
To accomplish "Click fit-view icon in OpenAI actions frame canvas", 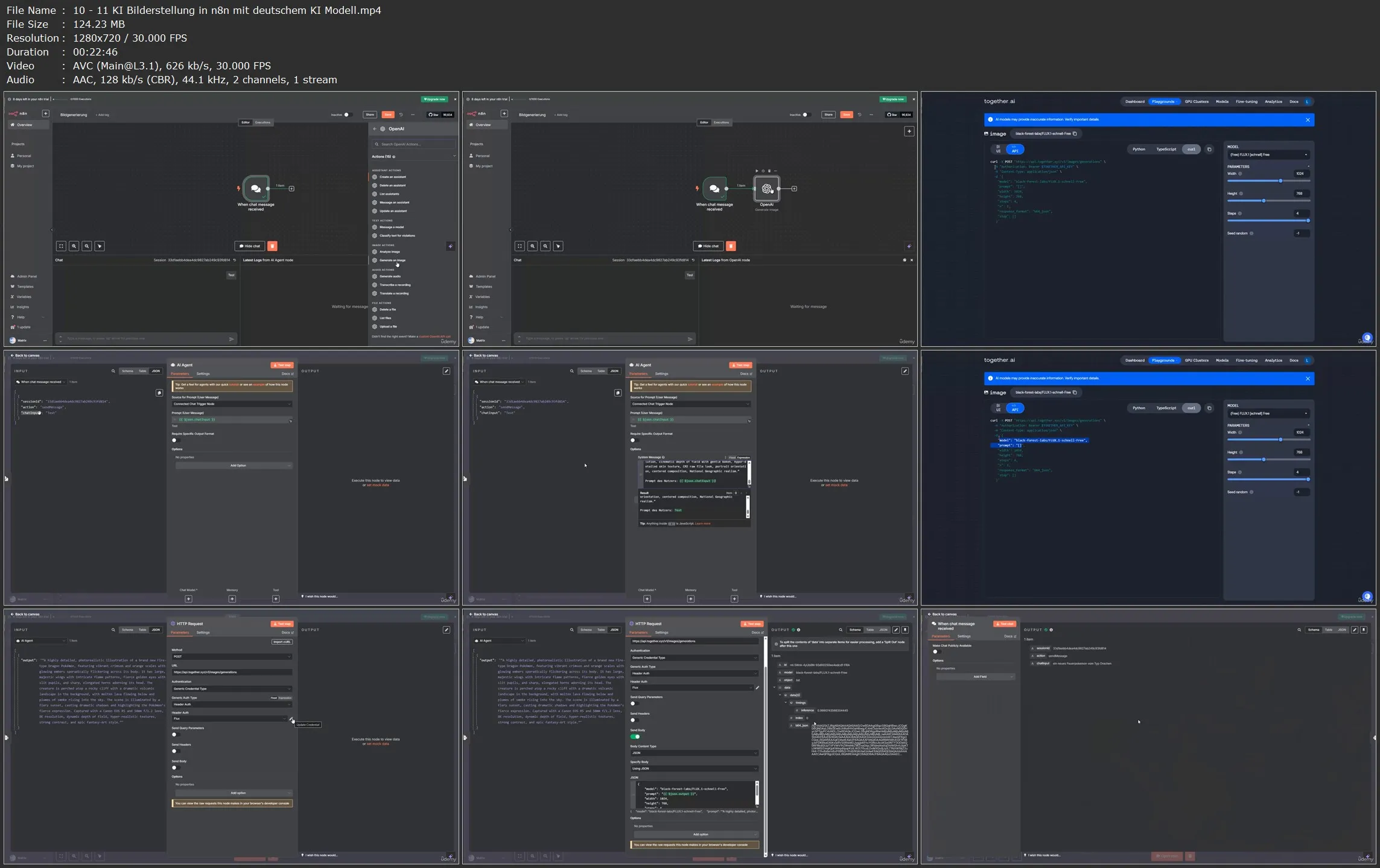I will coord(61,246).
